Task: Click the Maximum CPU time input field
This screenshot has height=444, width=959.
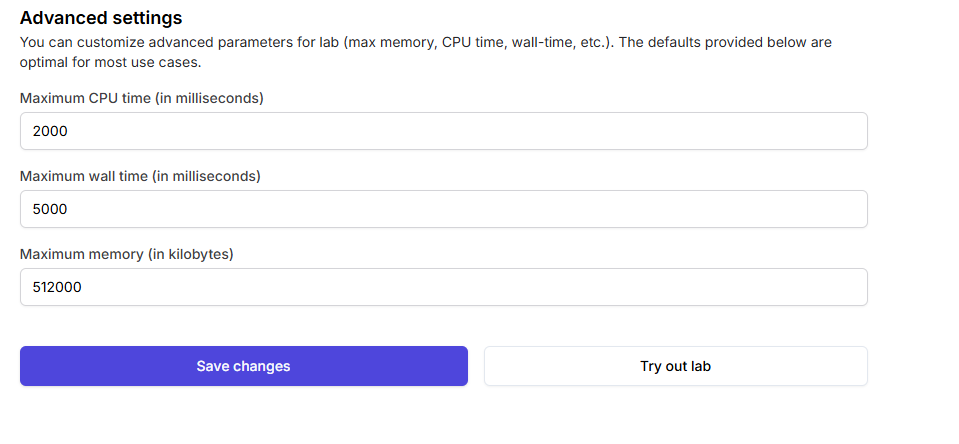Action: click(x=443, y=131)
